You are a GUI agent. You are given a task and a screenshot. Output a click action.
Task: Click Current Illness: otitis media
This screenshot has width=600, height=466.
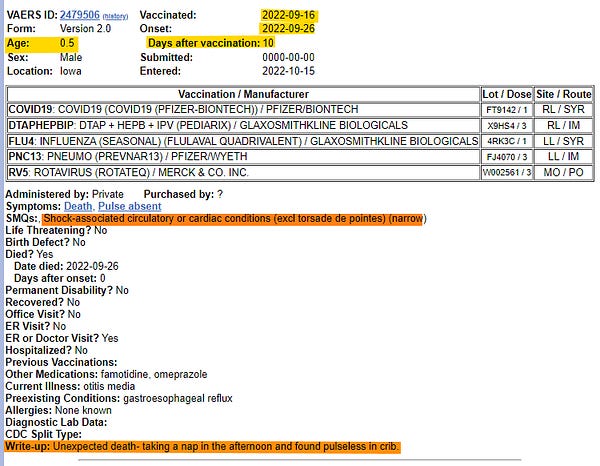(x=70, y=386)
